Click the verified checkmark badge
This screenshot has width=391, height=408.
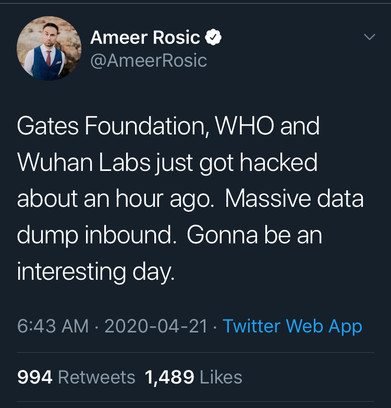[213, 37]
